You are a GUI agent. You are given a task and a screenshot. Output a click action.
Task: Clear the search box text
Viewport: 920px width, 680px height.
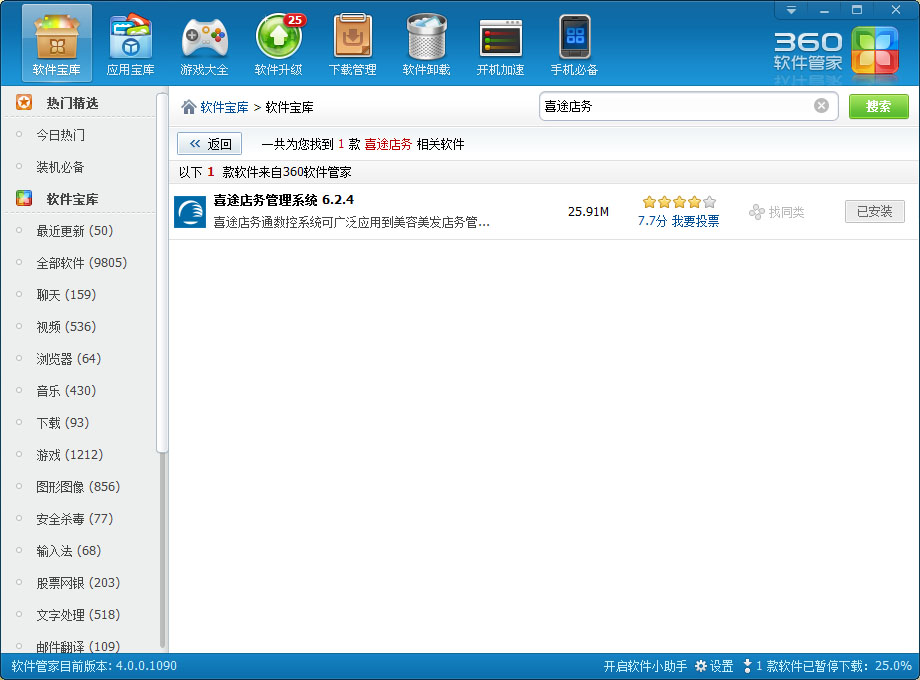[821, 106]
